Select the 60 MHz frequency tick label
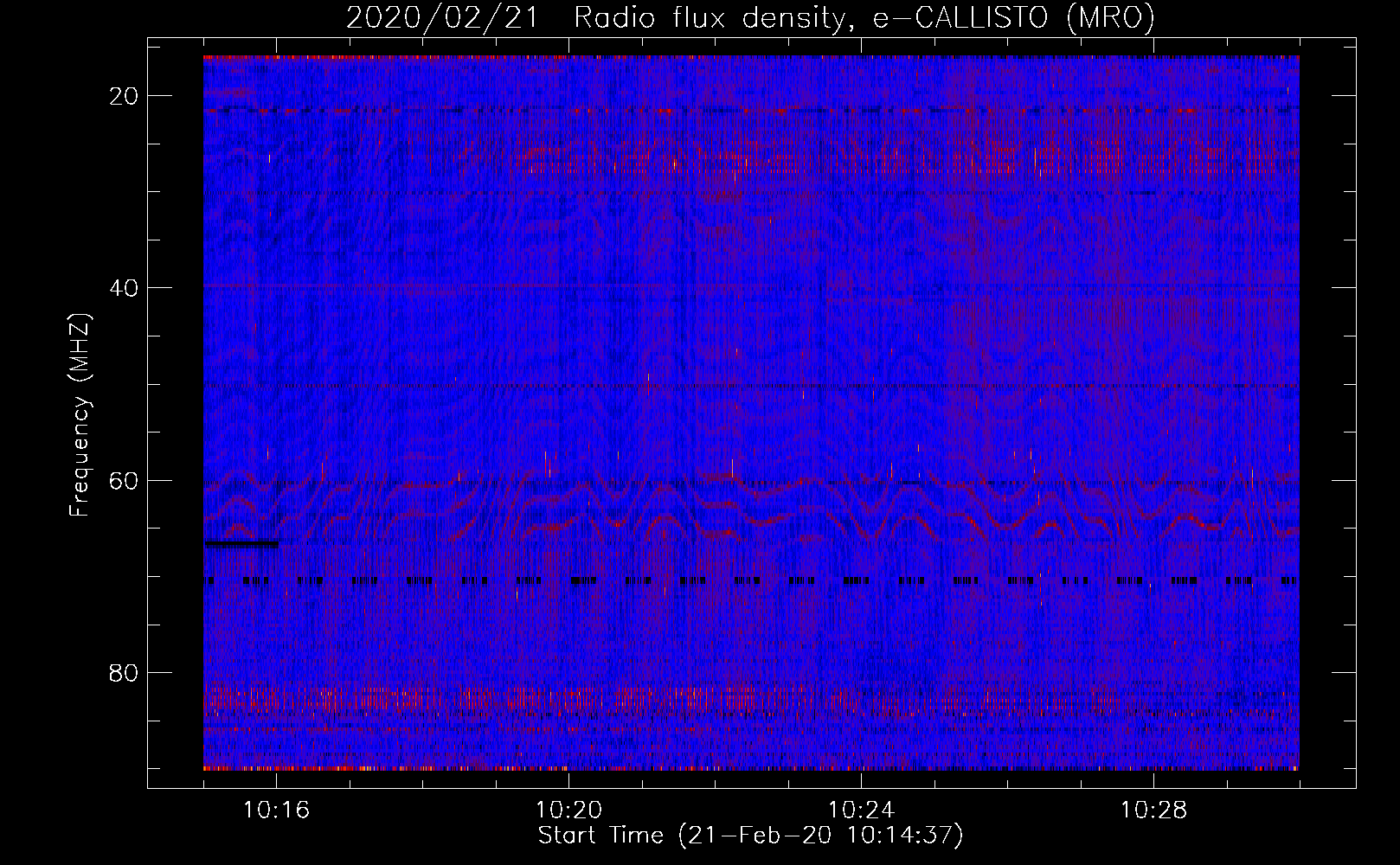This screenshot has height=865, width=1400. (x=124, y=480)
